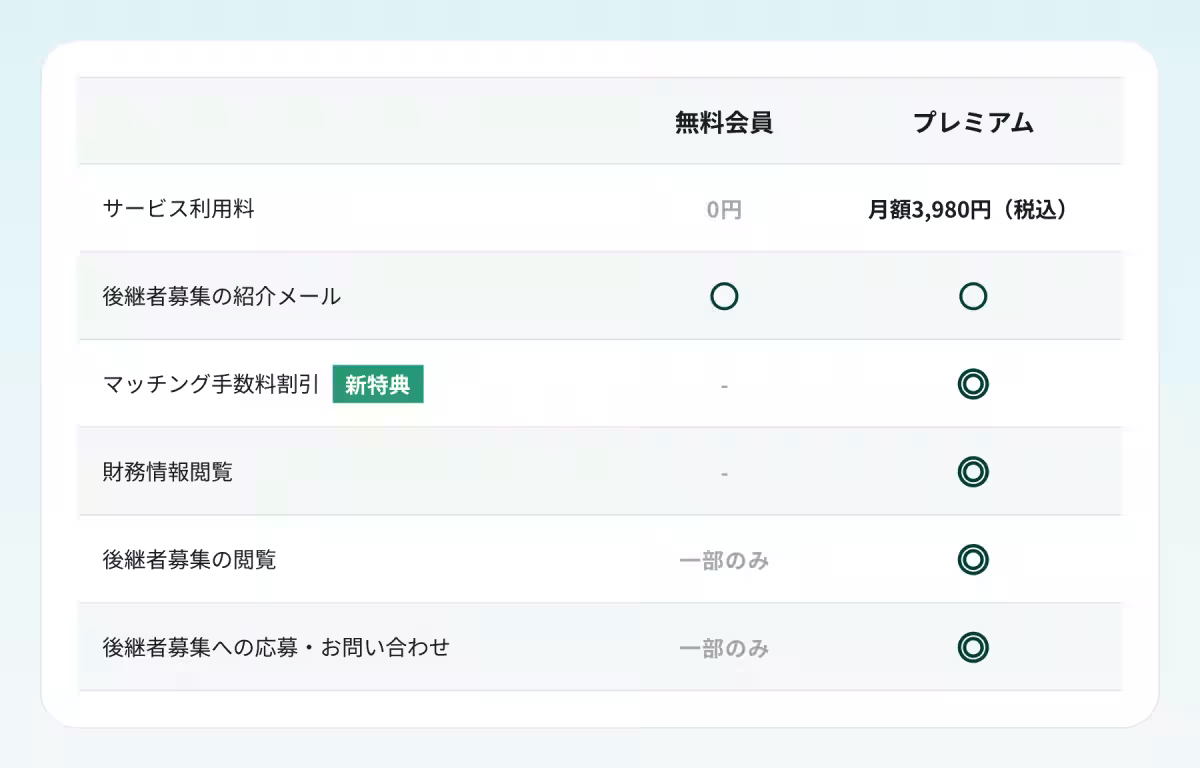Click the 新特典 green badge
The width and height of the screenshot is (1200, 768).
pyautogui.click(x=378, y=384)
